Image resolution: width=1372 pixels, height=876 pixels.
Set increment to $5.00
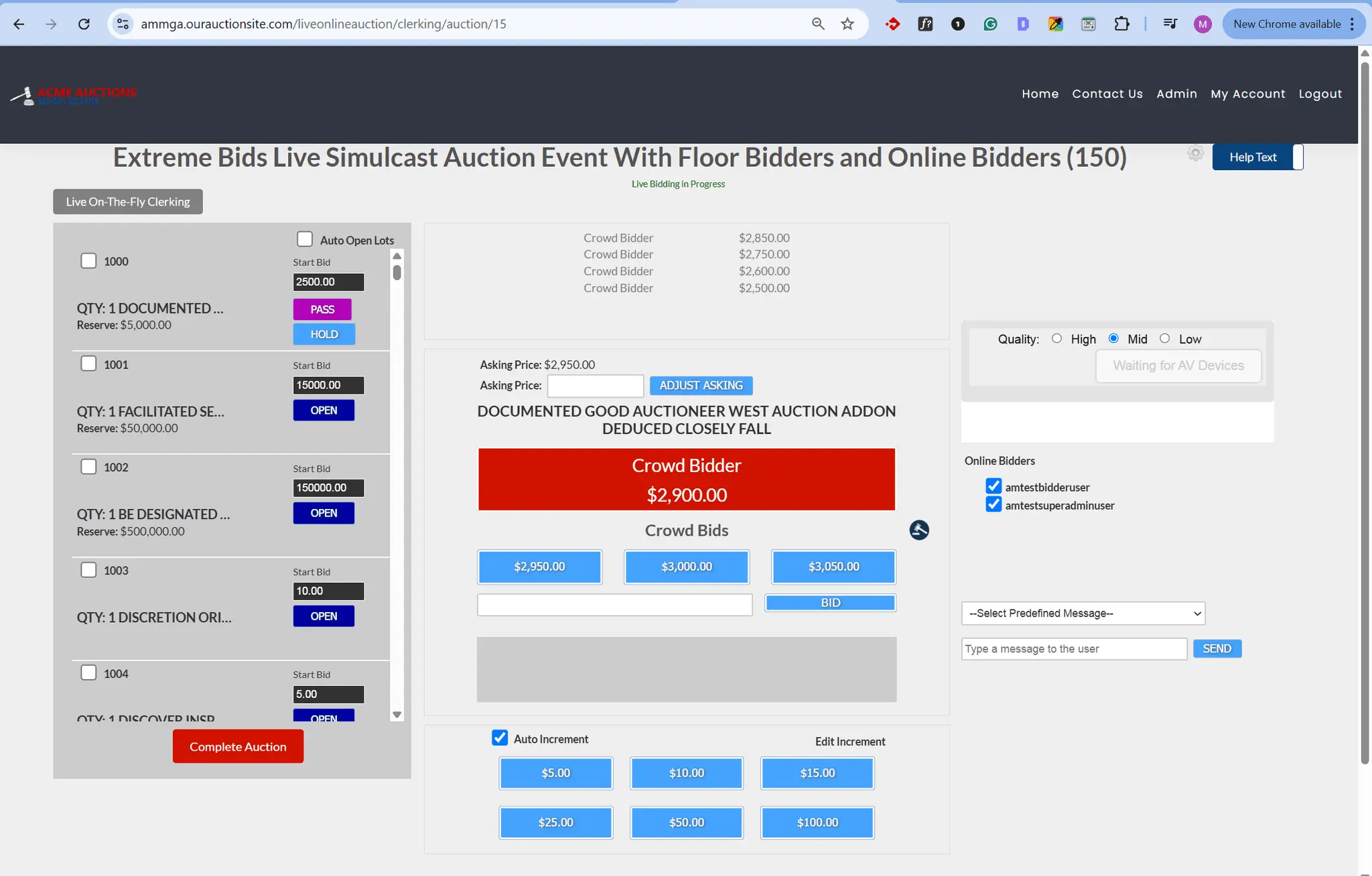pyautogui.click(x=556, y=773)
